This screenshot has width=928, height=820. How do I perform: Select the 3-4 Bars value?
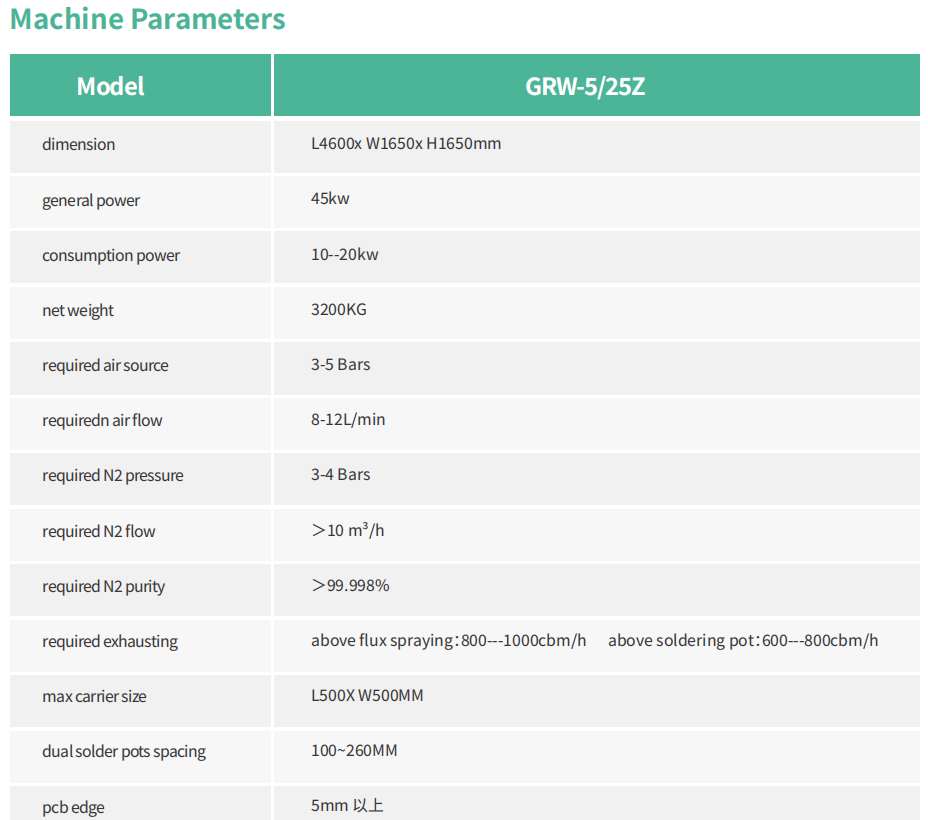point(340,474)
